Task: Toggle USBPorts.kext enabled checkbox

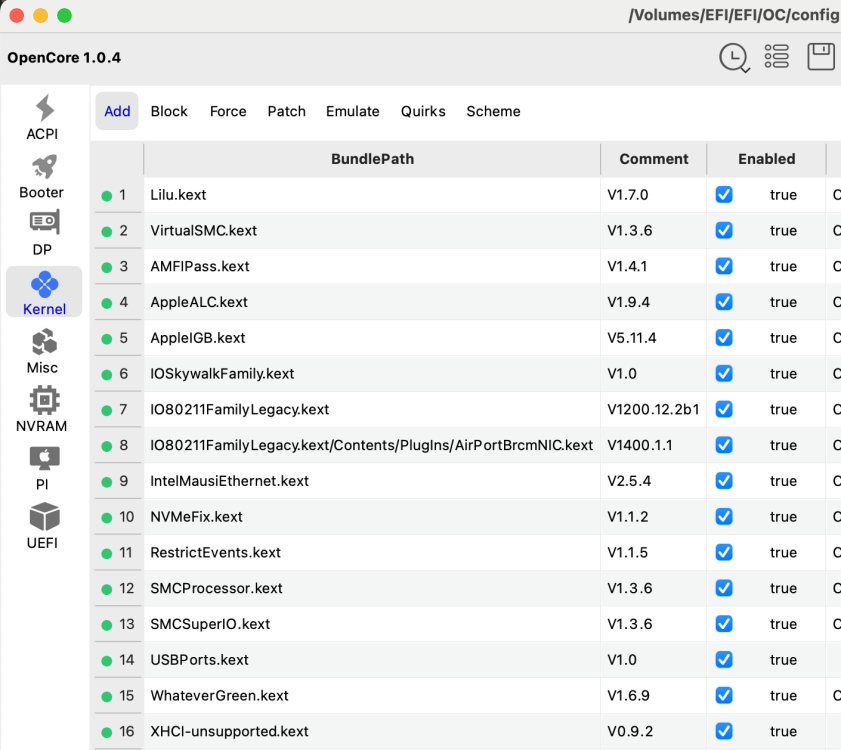Action: tap(724, 659)
